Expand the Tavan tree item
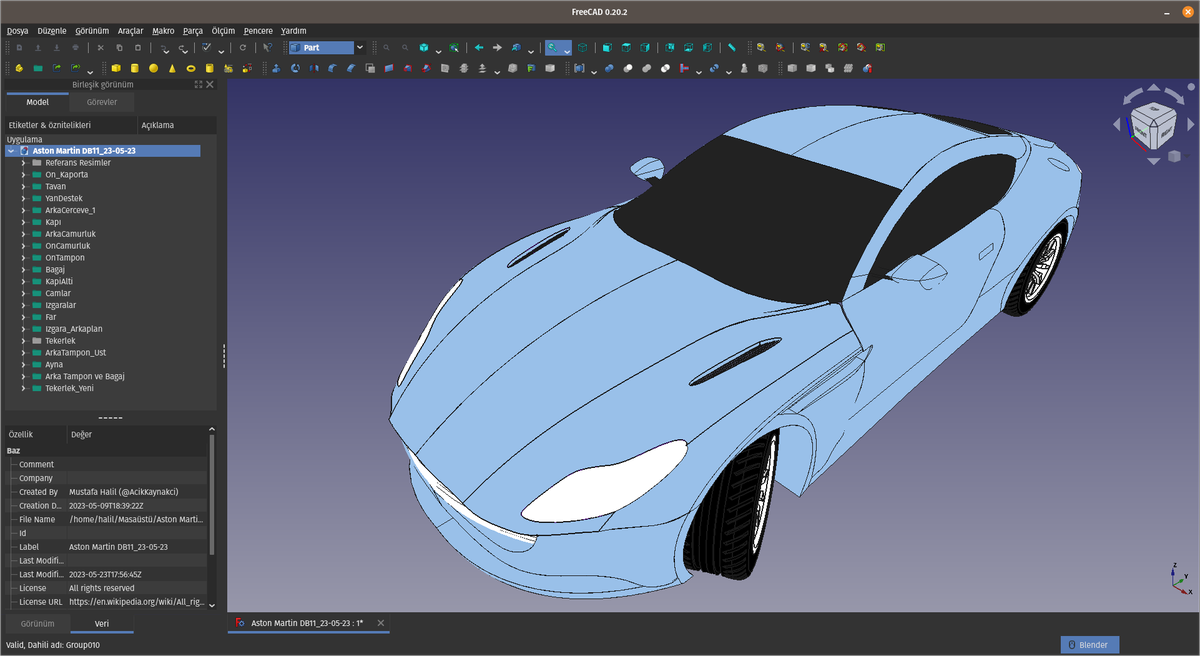 [x=23, y=187]
